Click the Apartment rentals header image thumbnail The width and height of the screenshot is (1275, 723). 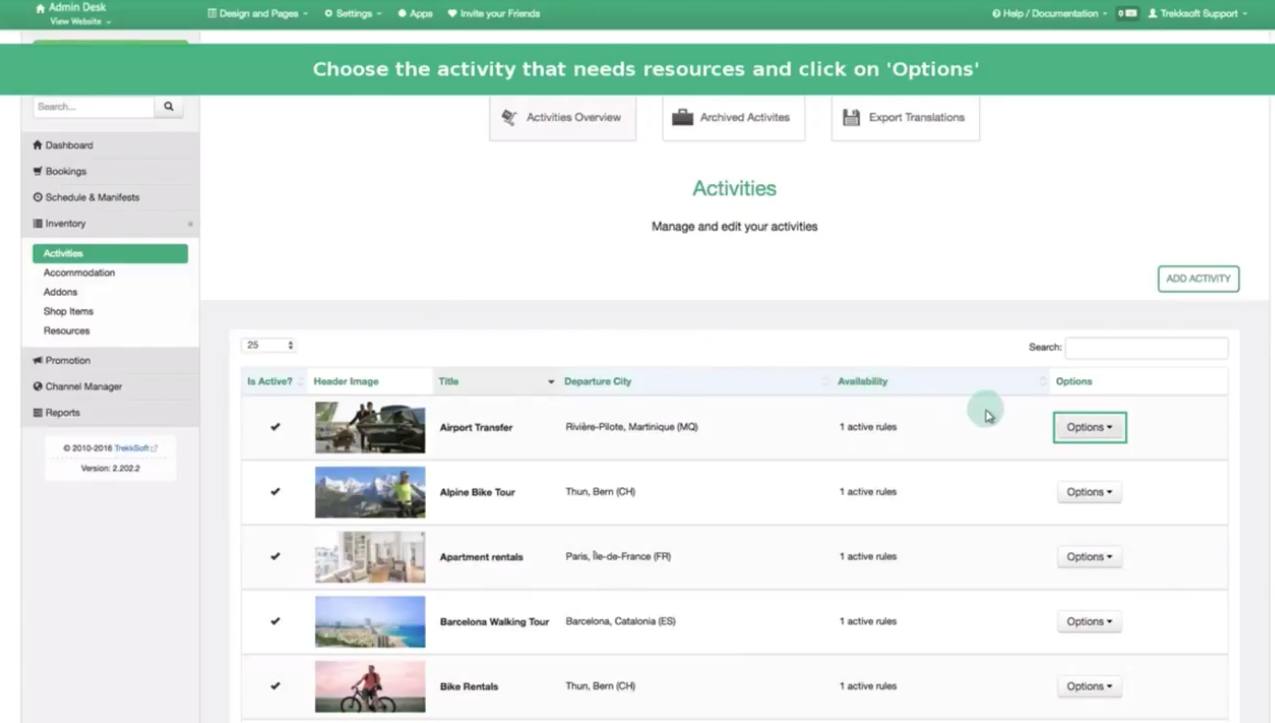click(x=370, y=557)
